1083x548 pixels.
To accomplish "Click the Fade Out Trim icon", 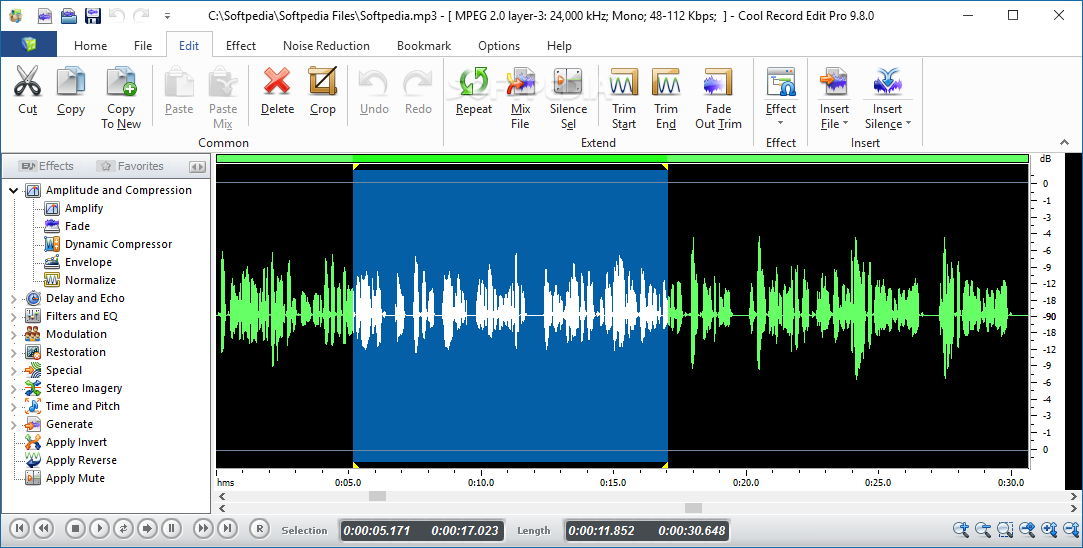I will tap(718, 82).
